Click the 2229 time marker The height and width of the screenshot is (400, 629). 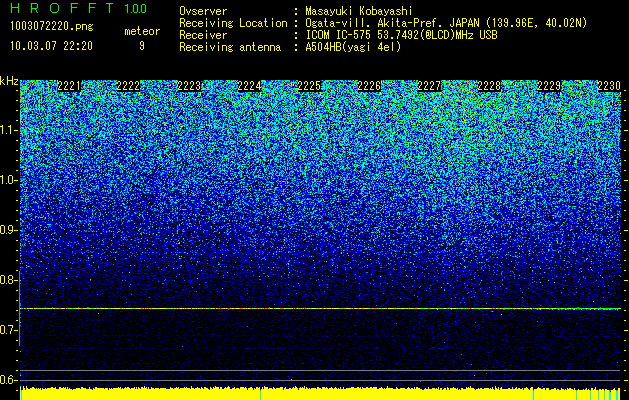point(549,86)
